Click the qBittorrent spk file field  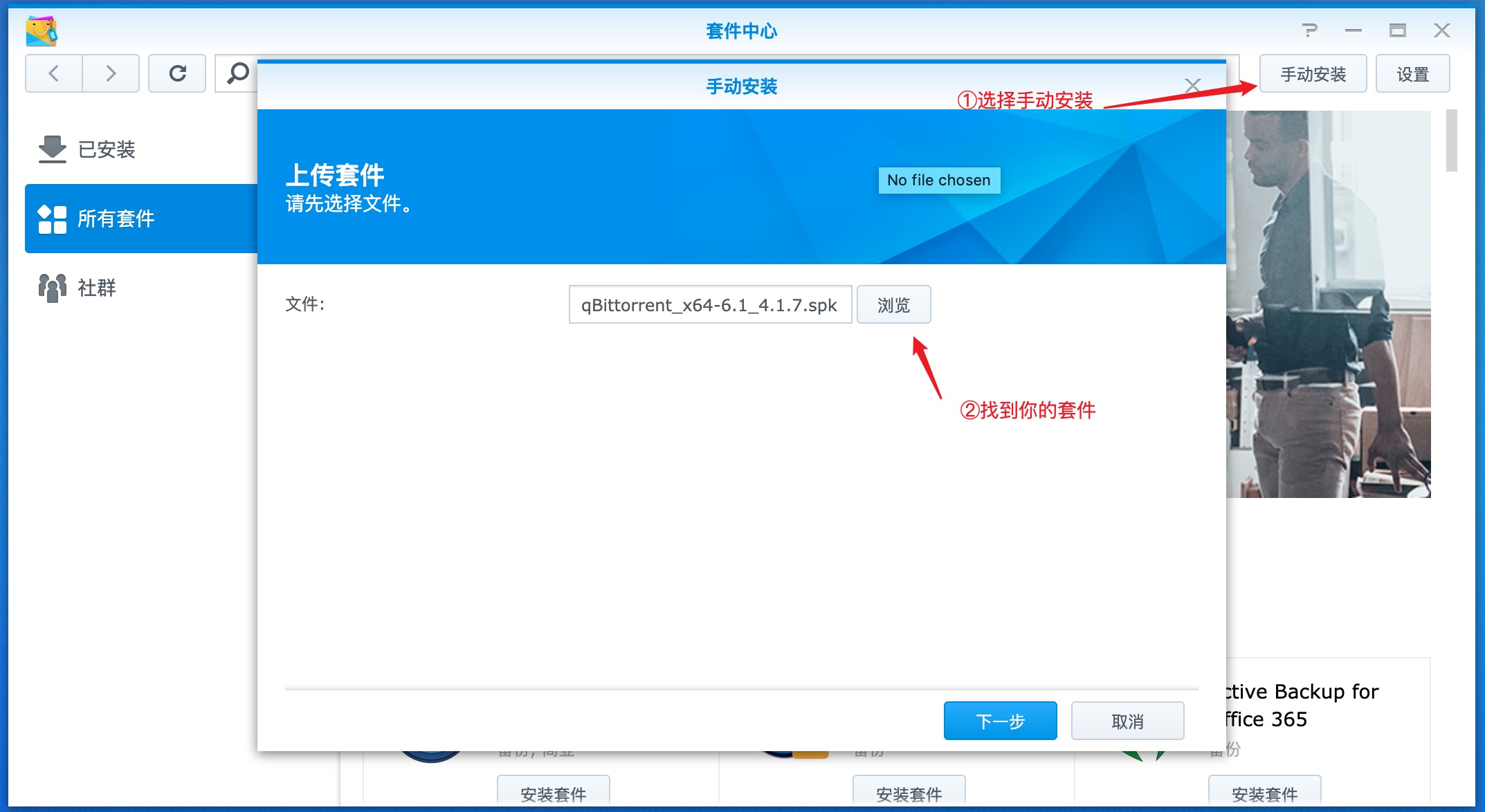[710, 304]
